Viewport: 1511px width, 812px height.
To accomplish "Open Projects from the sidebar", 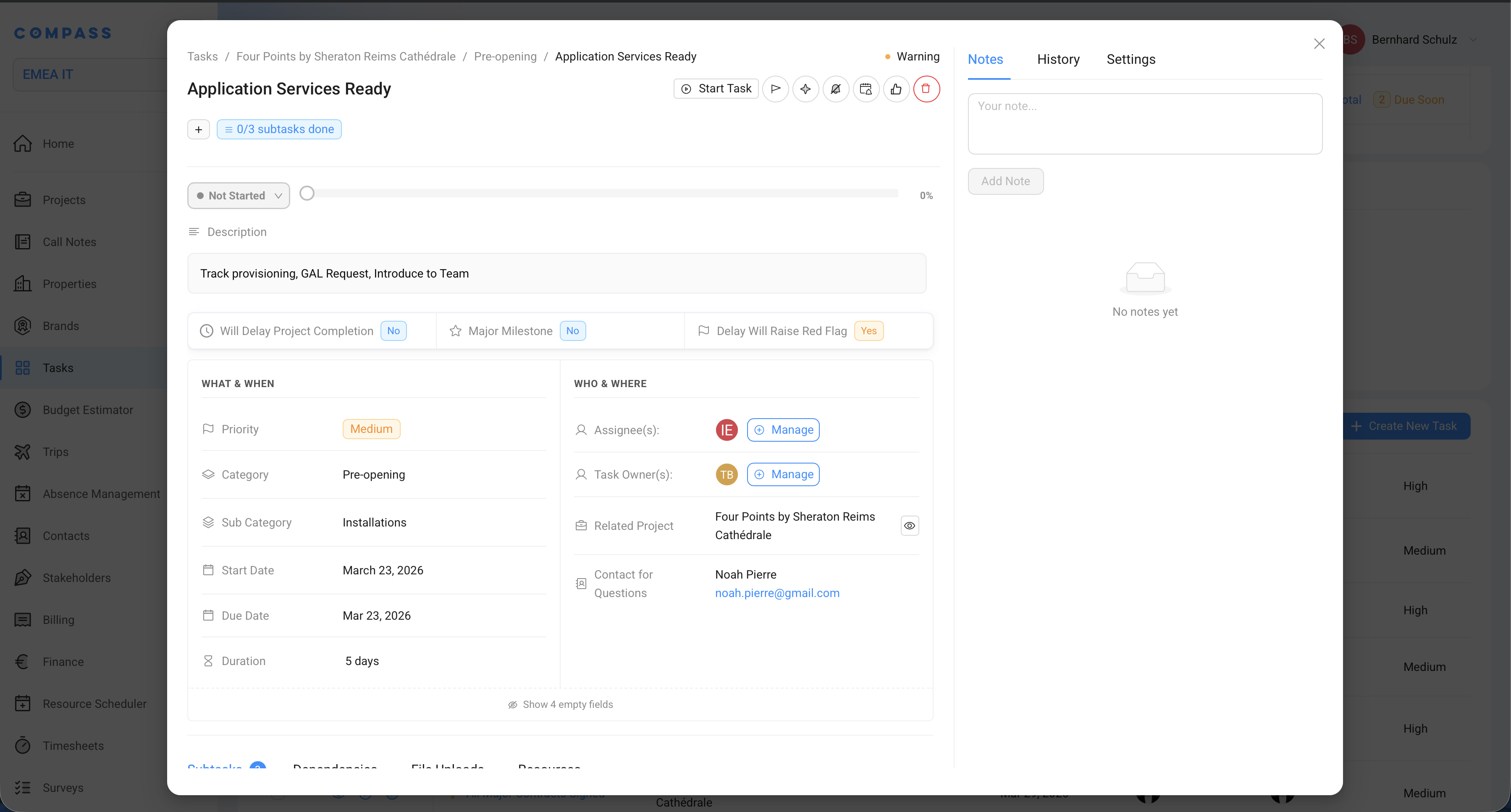I will (x=64, y=200).
